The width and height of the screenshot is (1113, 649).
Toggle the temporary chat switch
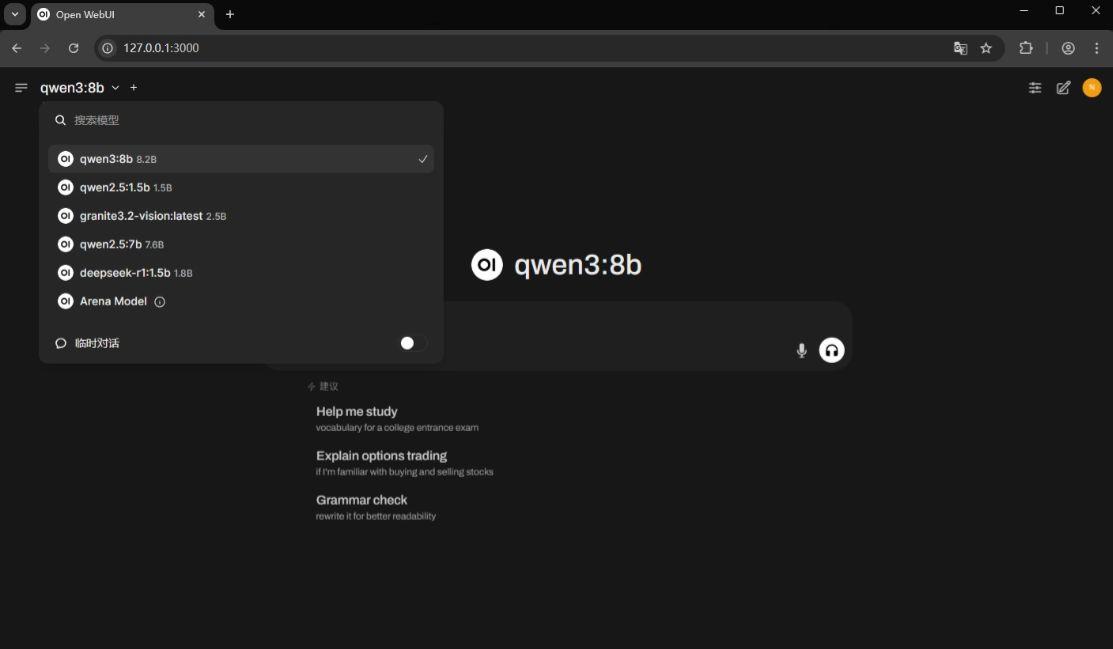(x=413, y=343)
